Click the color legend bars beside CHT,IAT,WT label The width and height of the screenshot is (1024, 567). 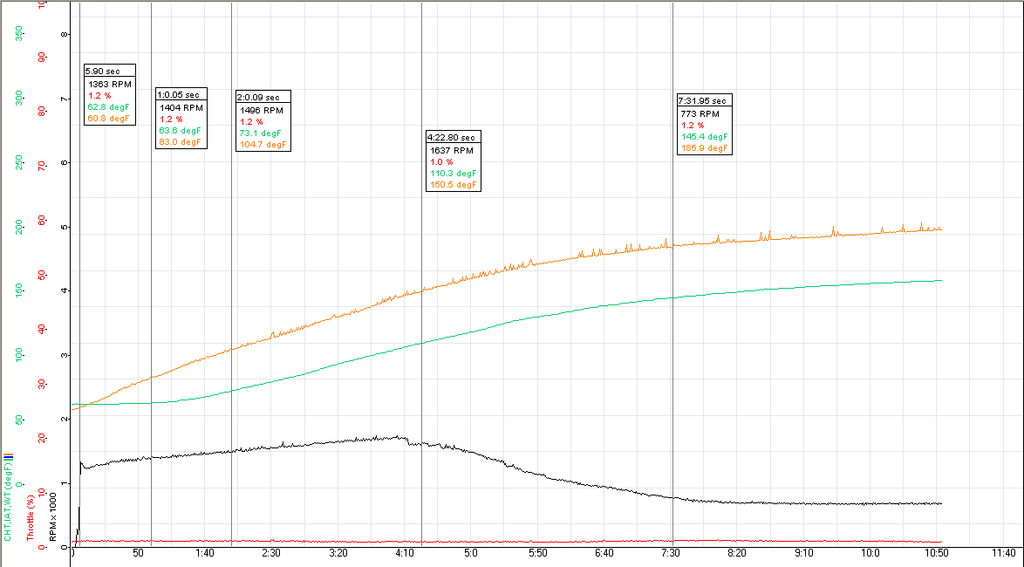point(8,455)
